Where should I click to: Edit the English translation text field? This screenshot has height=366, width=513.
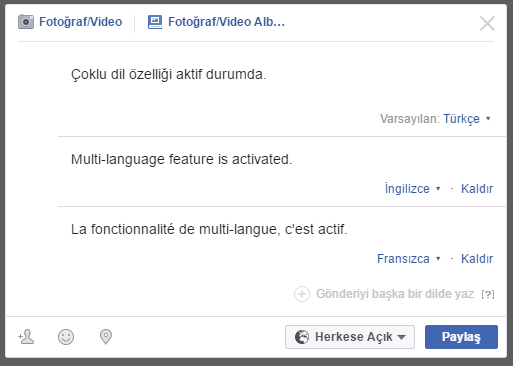point(182,159)
